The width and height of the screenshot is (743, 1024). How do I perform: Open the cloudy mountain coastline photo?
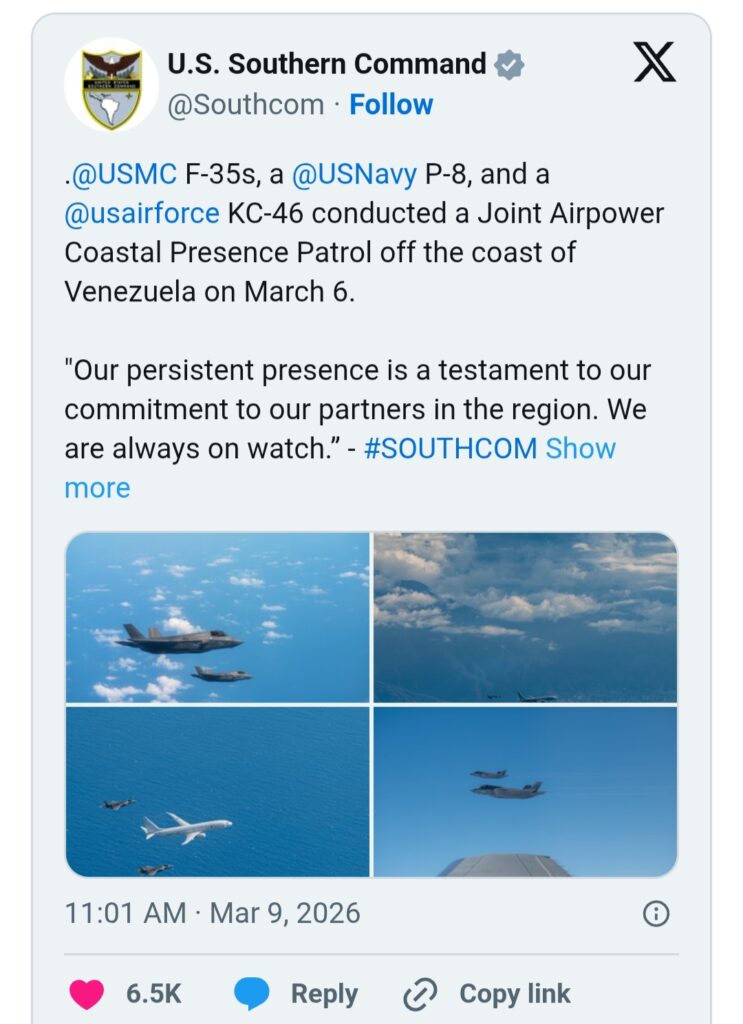526,617
